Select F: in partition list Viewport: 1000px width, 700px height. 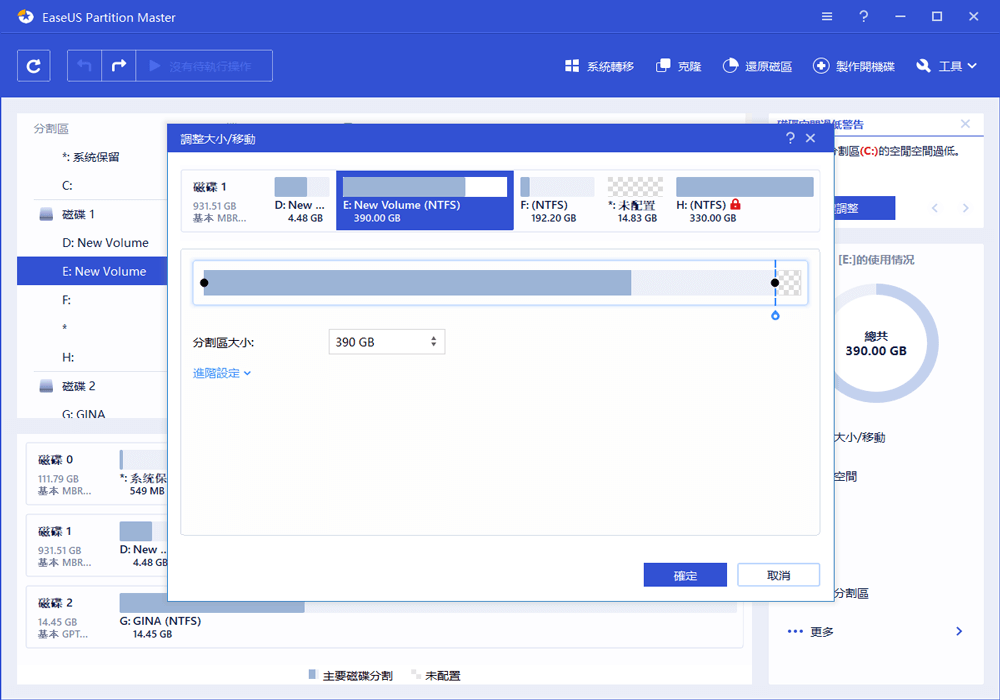66,300
